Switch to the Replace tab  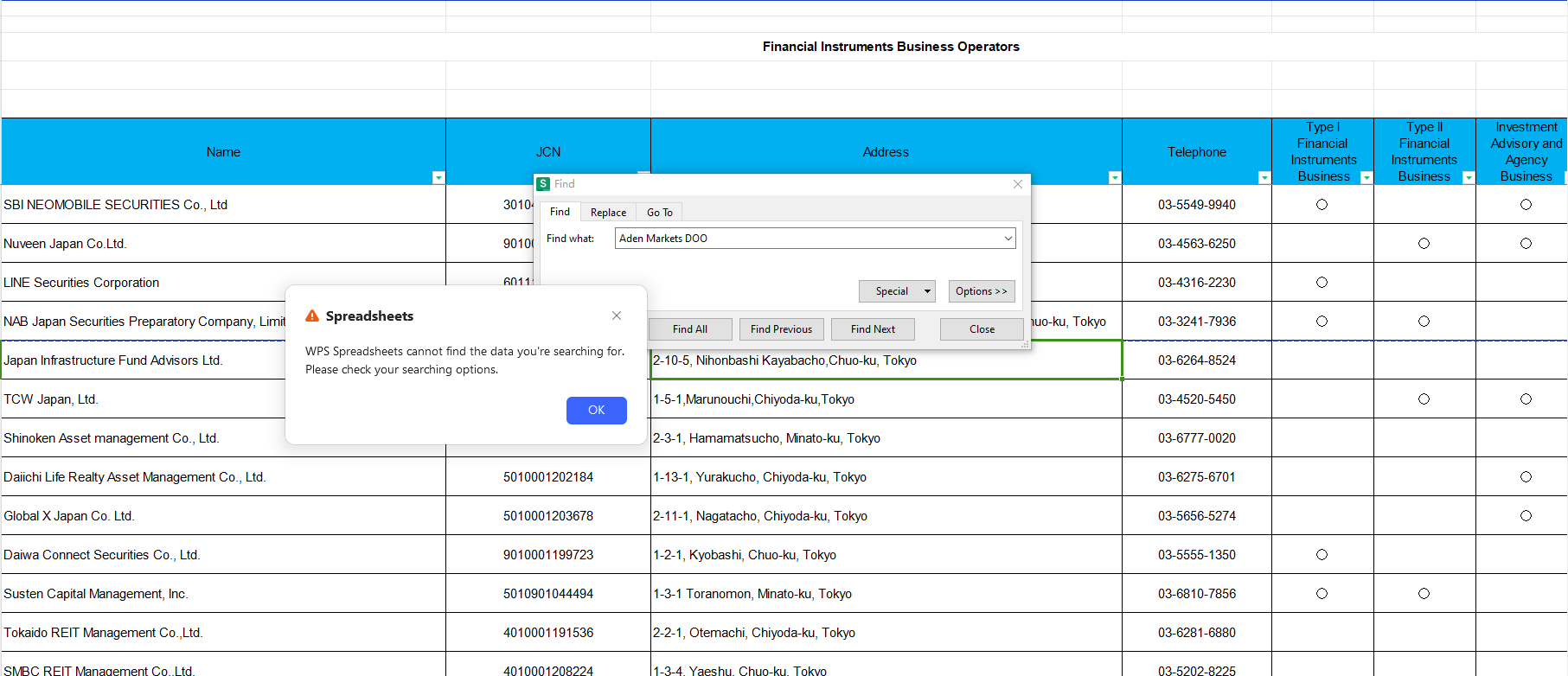[608, 212]
